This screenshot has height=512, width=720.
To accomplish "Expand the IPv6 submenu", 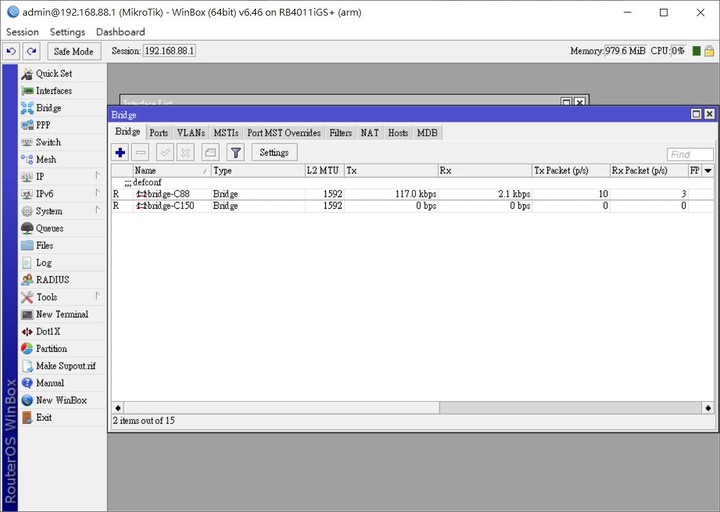I will [x=62, y=194].
